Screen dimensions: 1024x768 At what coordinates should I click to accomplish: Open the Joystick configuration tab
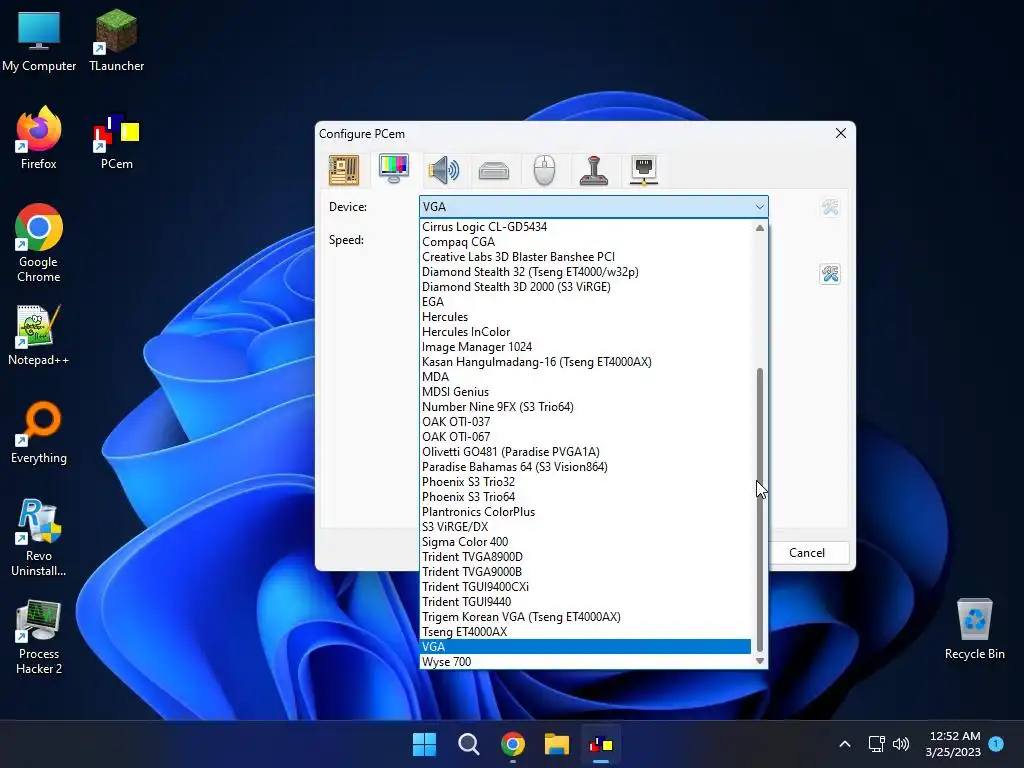tap(594, 170)
